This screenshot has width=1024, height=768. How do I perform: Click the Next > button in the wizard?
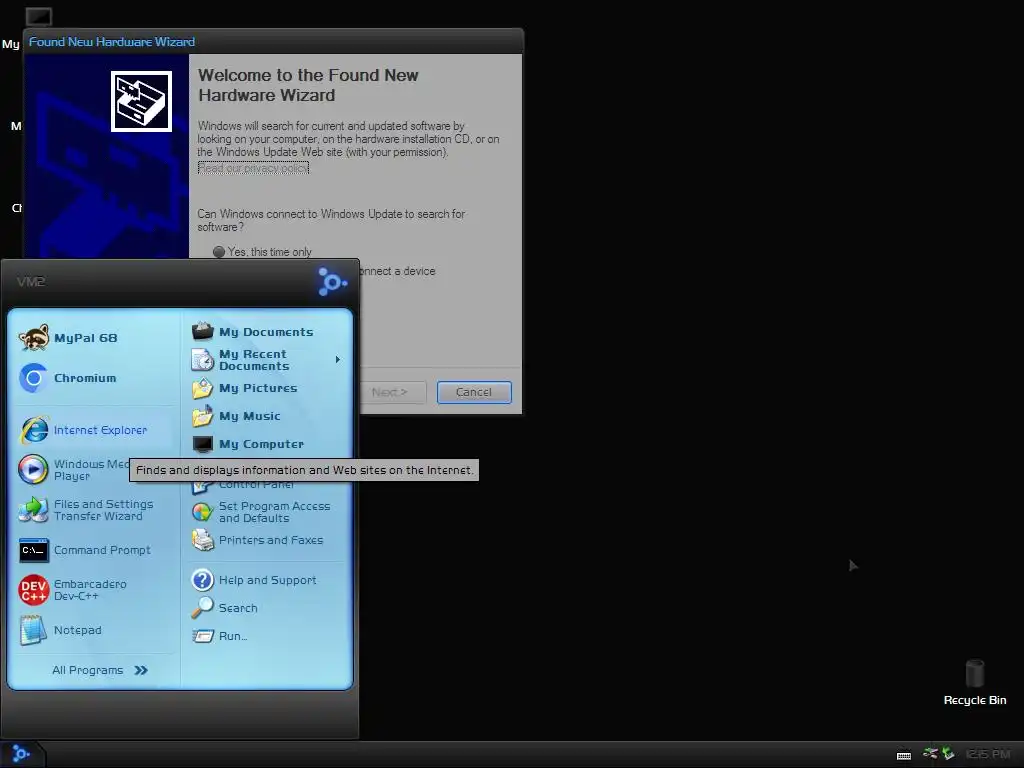[x=390, y=392]
